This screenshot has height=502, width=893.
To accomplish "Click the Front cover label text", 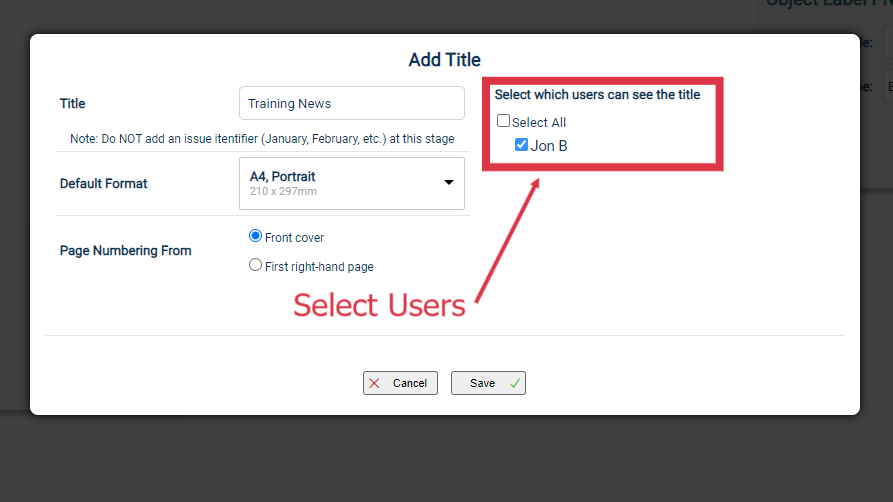I will [294, 238].
